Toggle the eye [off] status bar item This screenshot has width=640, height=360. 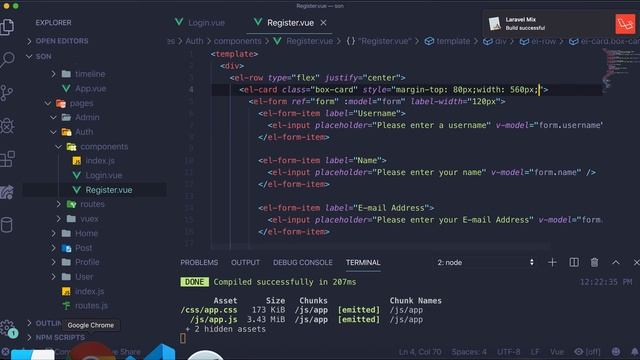587,351
